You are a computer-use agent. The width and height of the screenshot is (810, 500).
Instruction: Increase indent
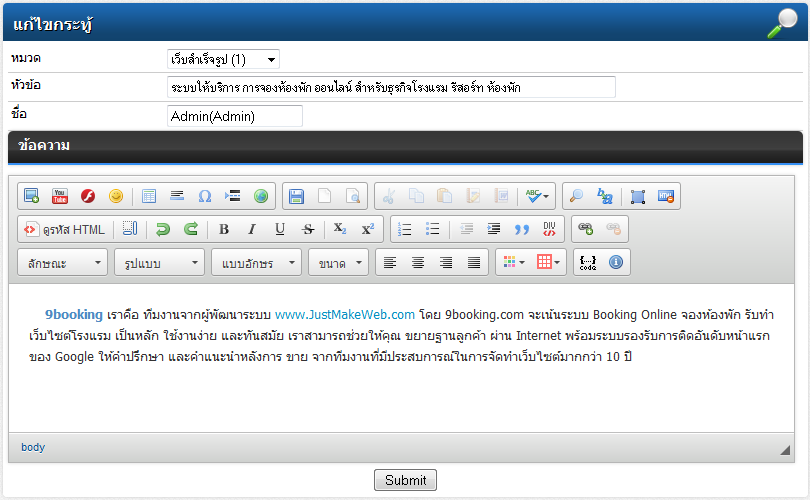pyautogui.click(x=494, y=229)
